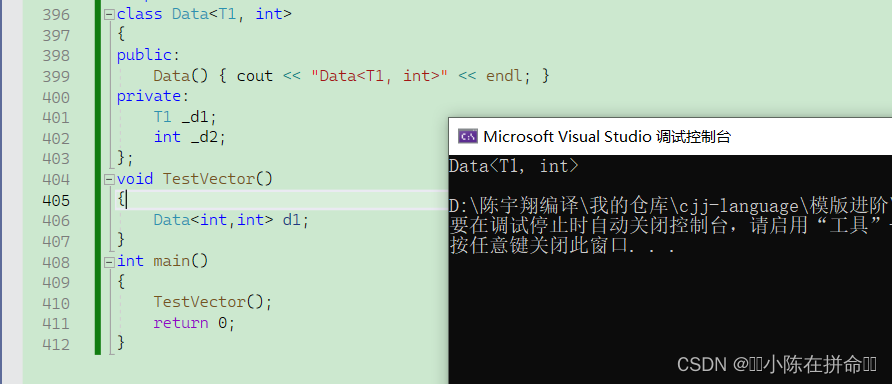Click console line '按任意键关闭此窗口. . .'
This screenshot has width=892, height=384.
point(563,246)
